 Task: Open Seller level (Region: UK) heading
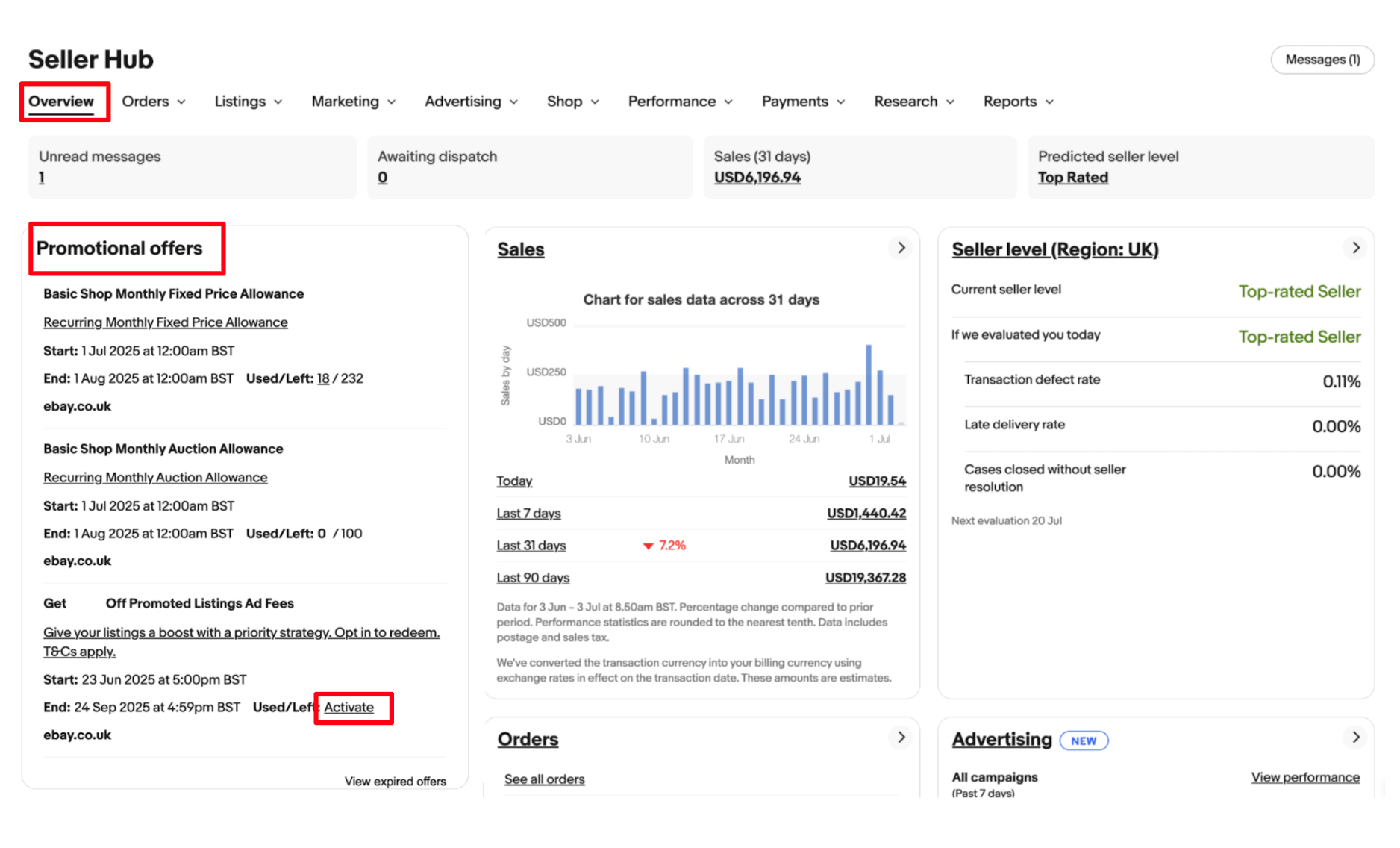pyautogui.click(x=1055, y=249)
